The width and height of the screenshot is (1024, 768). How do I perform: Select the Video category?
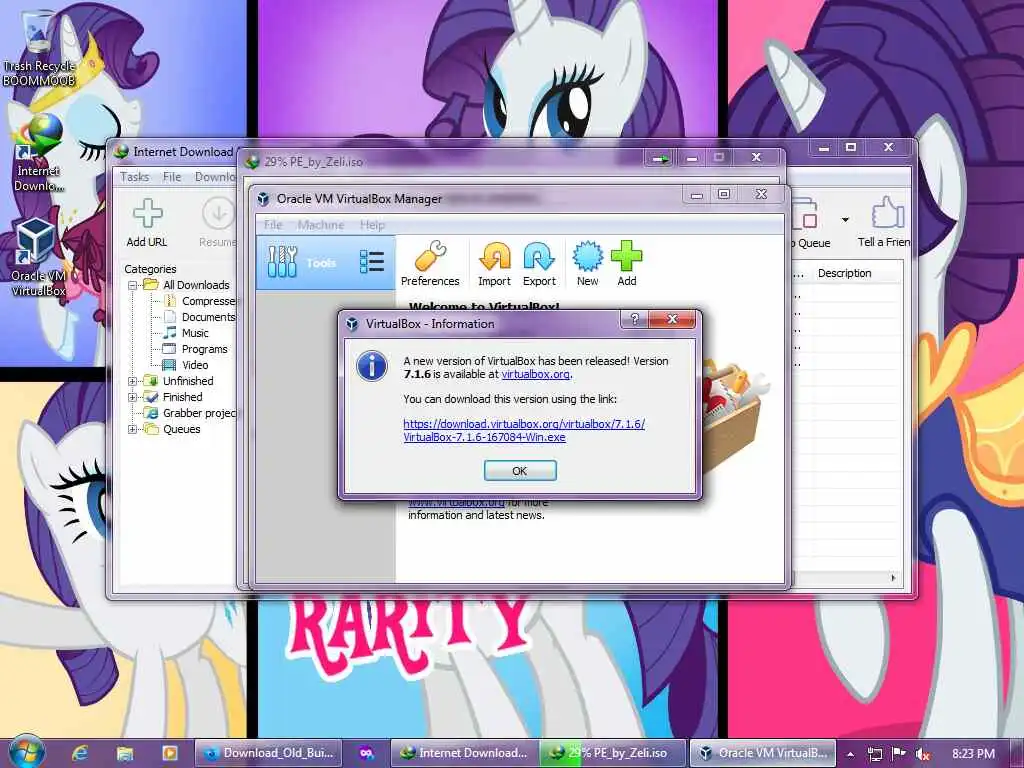tap(186, 365)
